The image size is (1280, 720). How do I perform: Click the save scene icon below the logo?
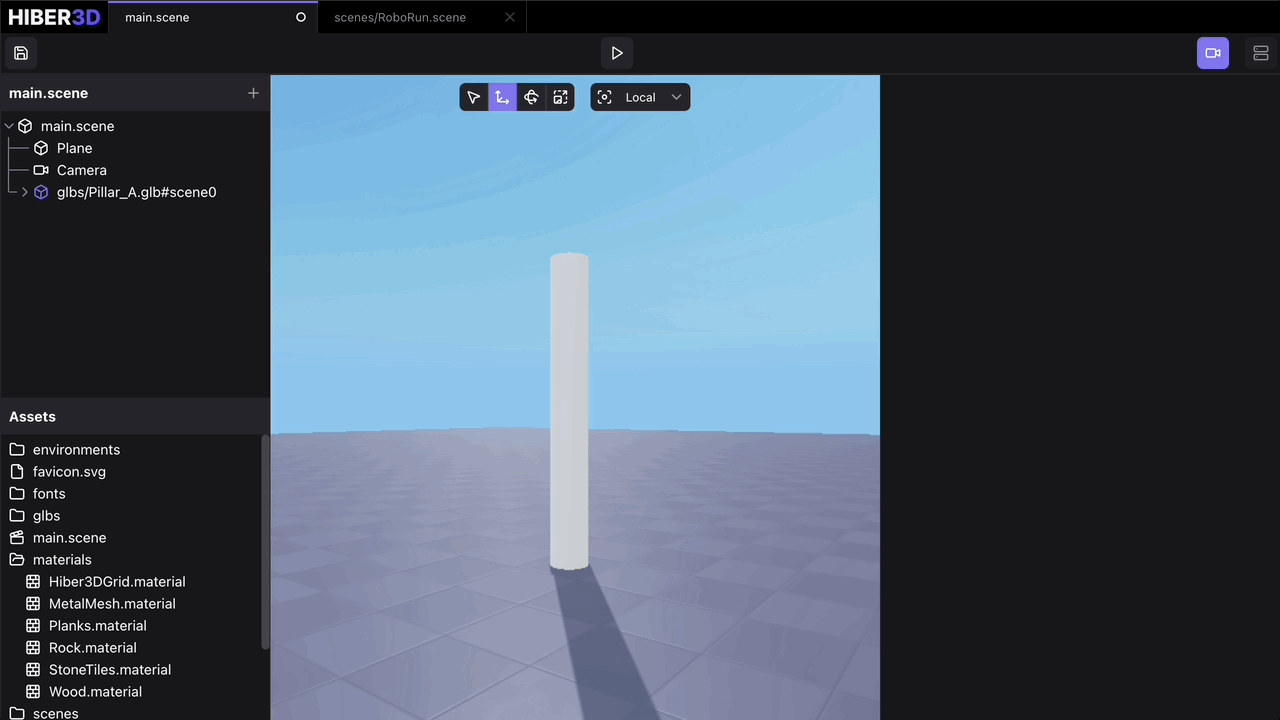click(x=21, y=53)
